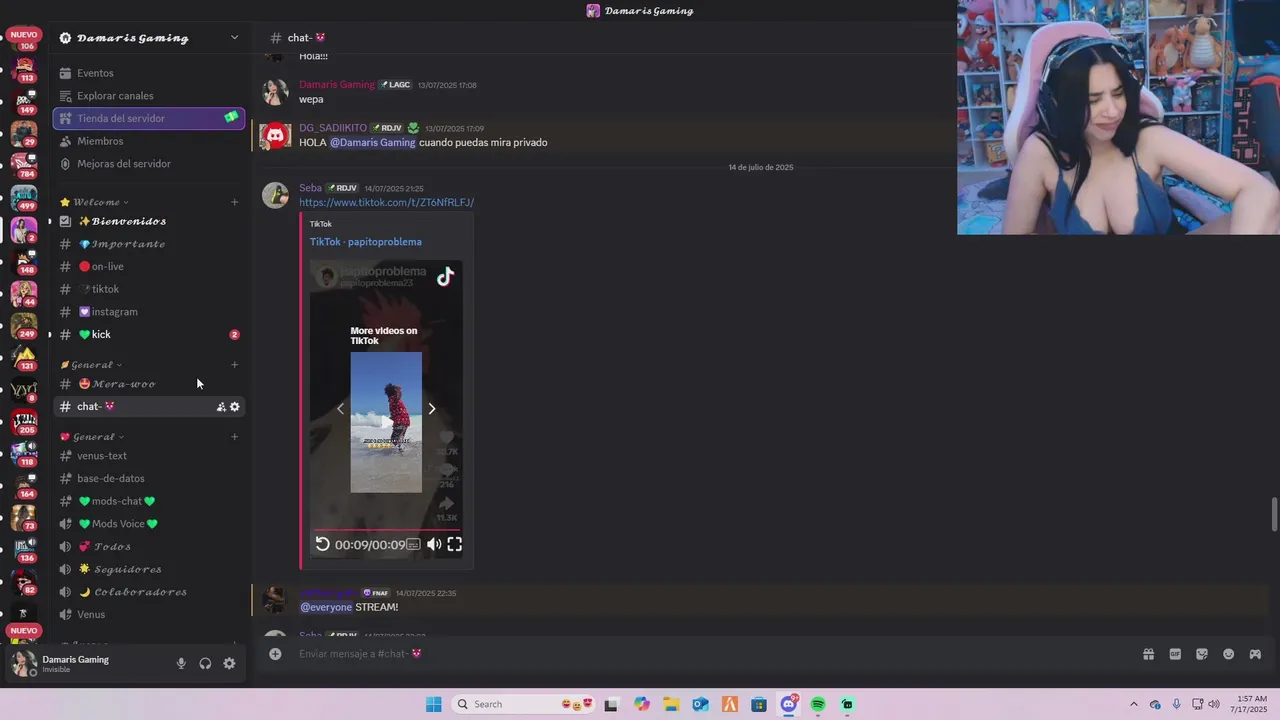Screen dimensions: 1280x720
Task: Click Seba's avatar in the chat
Action: pos(275,195)
